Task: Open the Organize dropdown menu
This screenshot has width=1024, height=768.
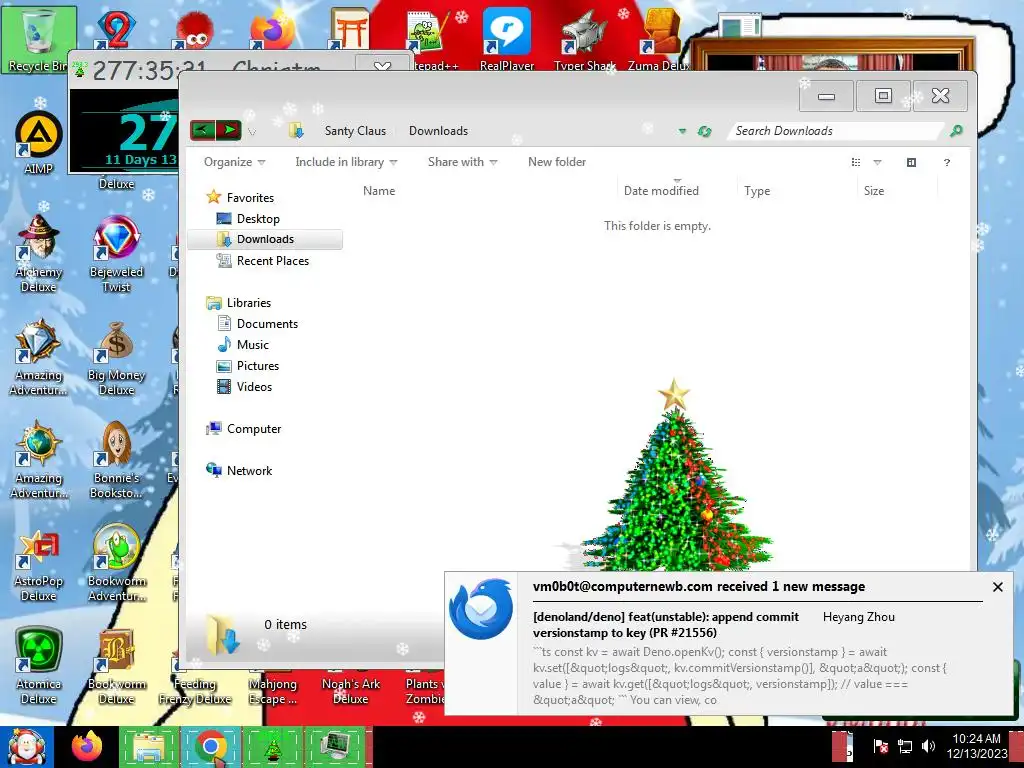Action: (234, 162)
